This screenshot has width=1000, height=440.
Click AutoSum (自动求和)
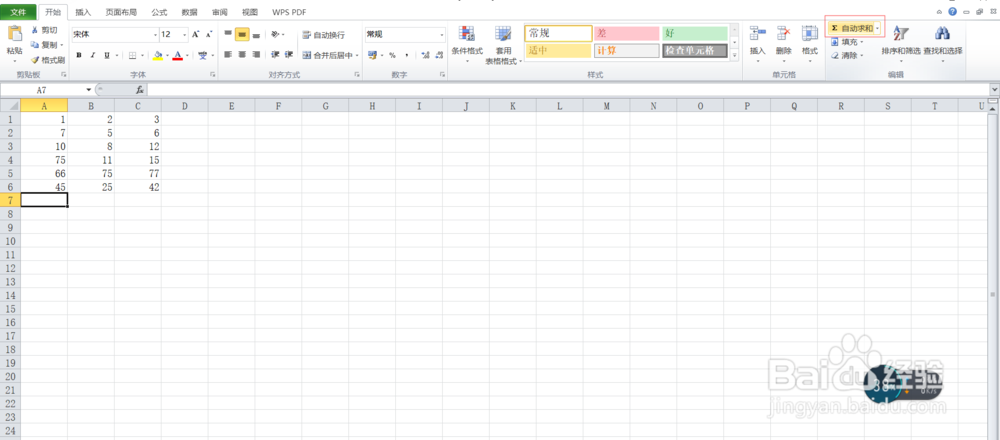pyautogui.click(x=851, y=29)
